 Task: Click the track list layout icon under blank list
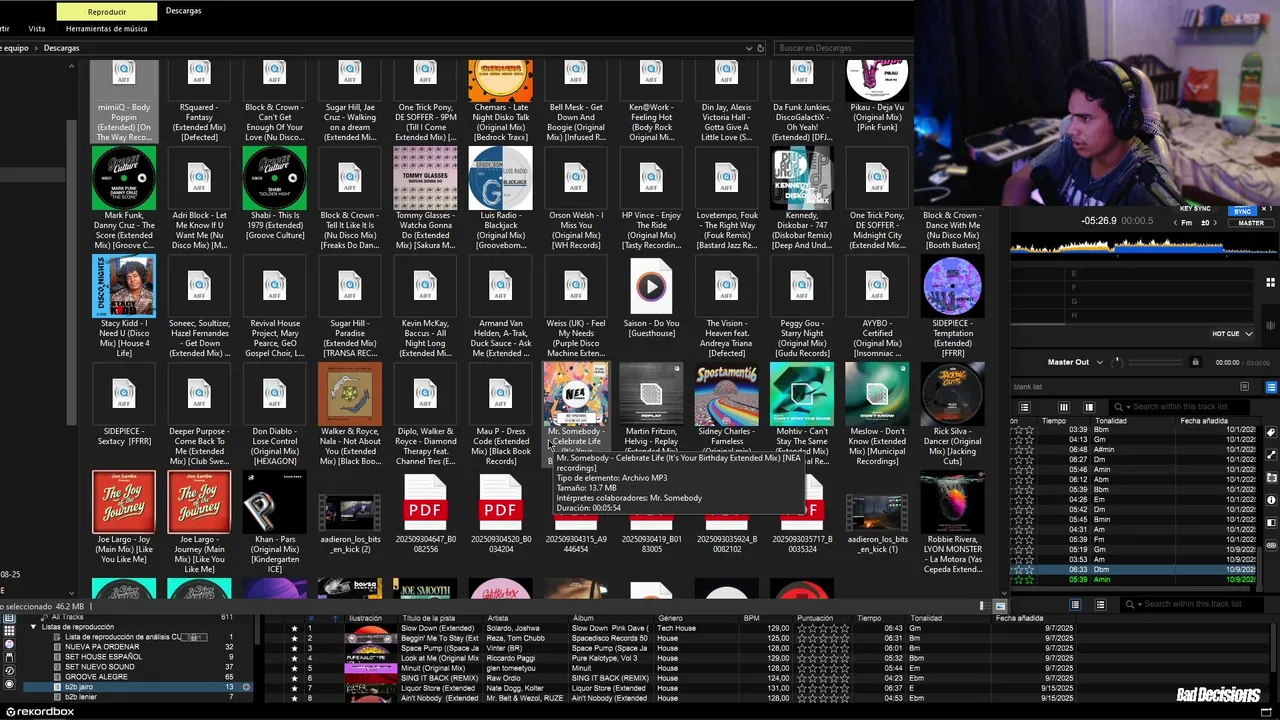(x=1024, y=407)
